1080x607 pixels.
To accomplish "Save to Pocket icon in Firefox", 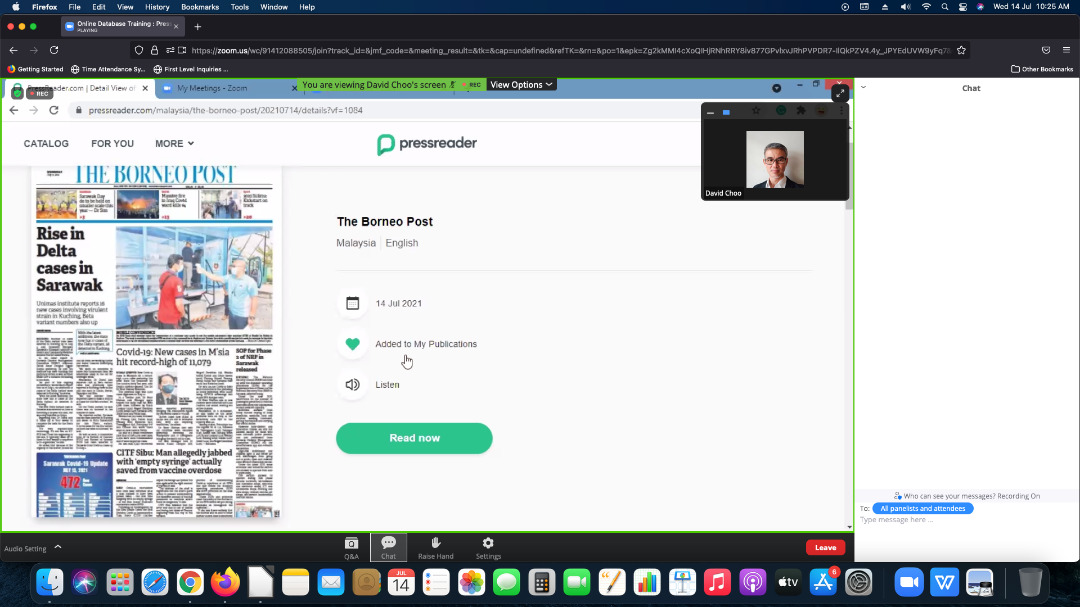I will (1046, 50).
